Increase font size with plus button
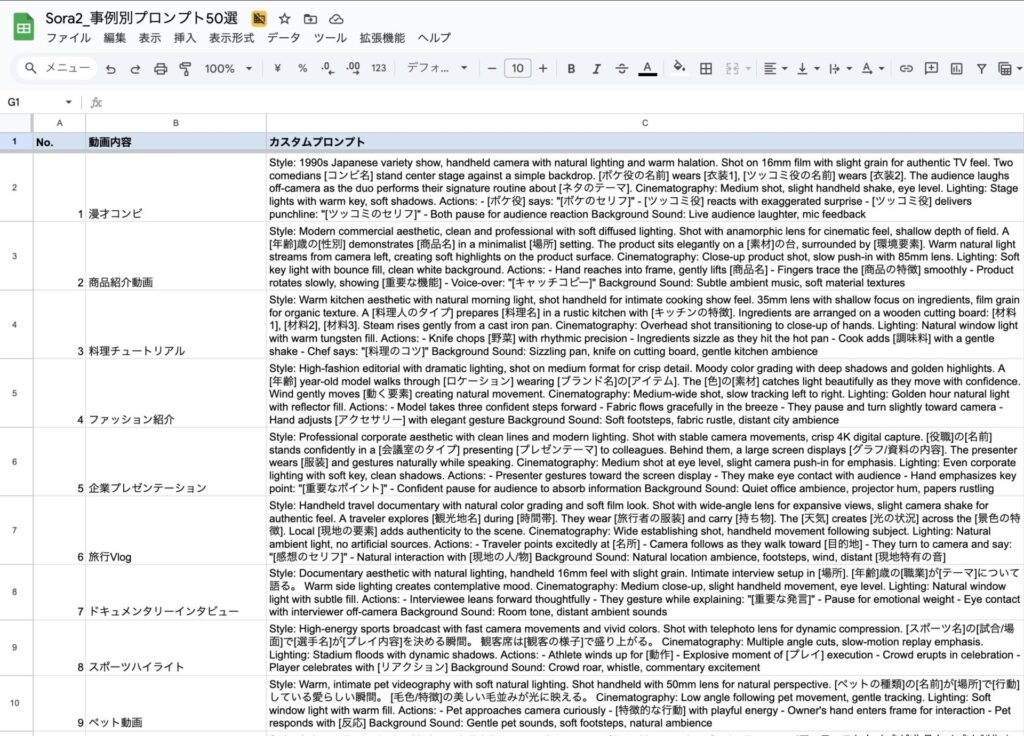Screen dimensions: 1024x736 point(543,69)
